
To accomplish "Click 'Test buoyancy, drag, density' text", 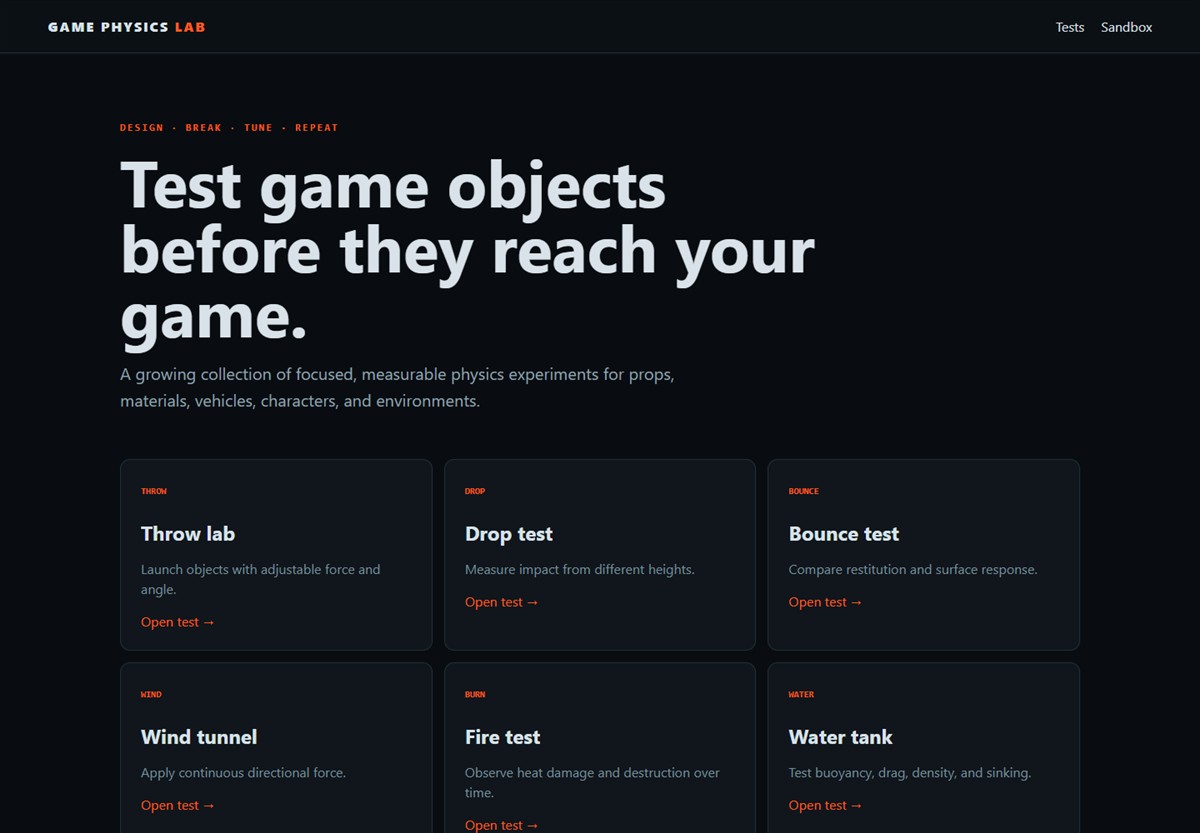I will pos(910,773).
